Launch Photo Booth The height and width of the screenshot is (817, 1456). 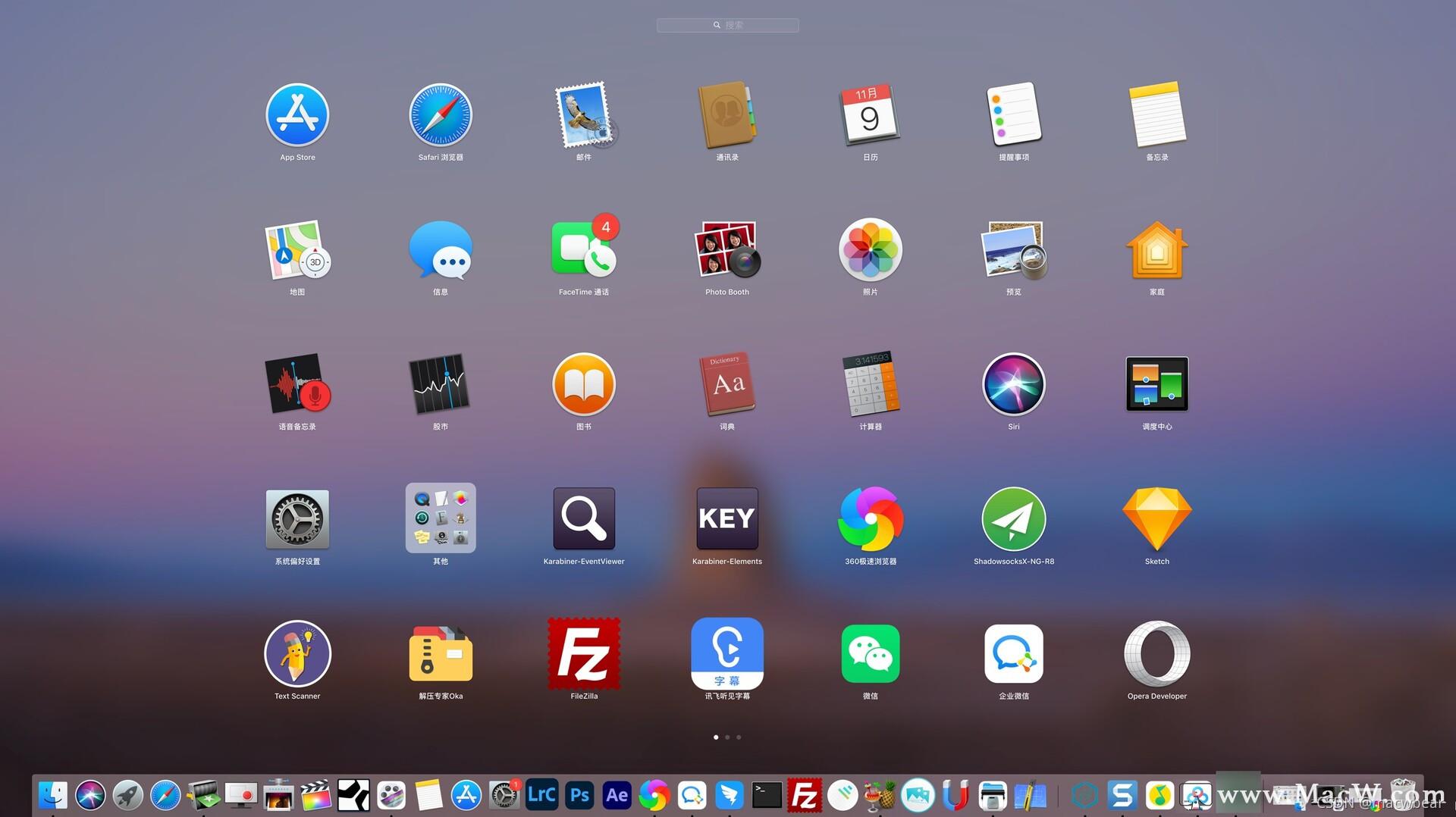tap(727, 250)
